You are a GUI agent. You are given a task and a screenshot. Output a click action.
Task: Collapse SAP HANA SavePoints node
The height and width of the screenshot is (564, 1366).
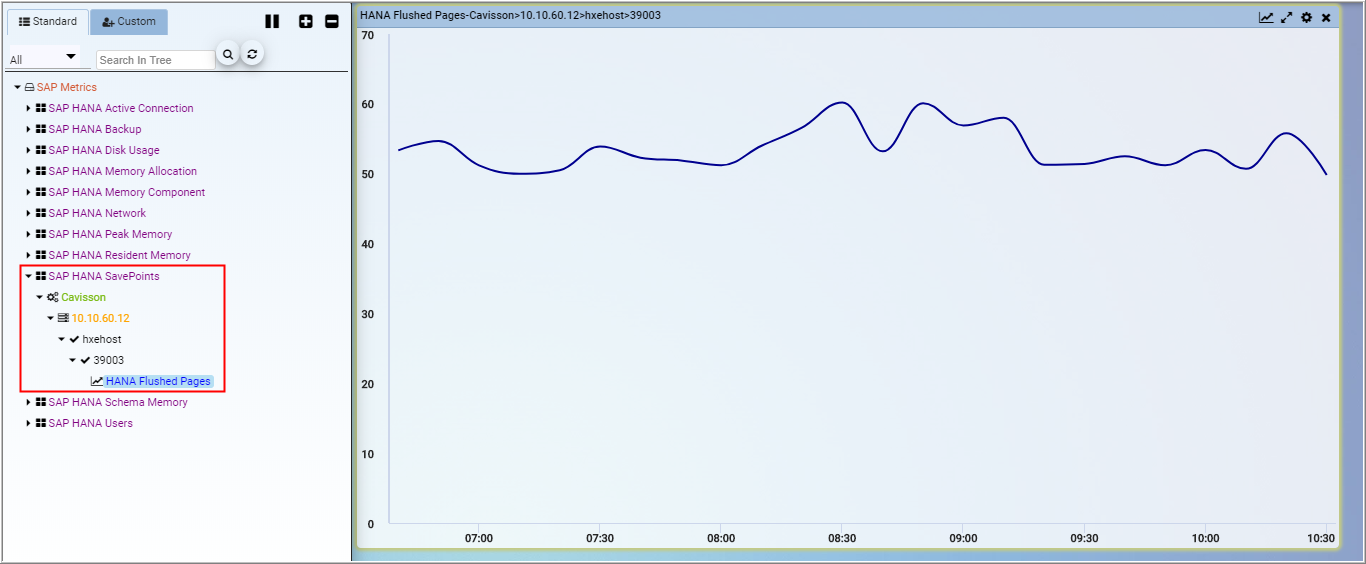(x=29, y=276)
